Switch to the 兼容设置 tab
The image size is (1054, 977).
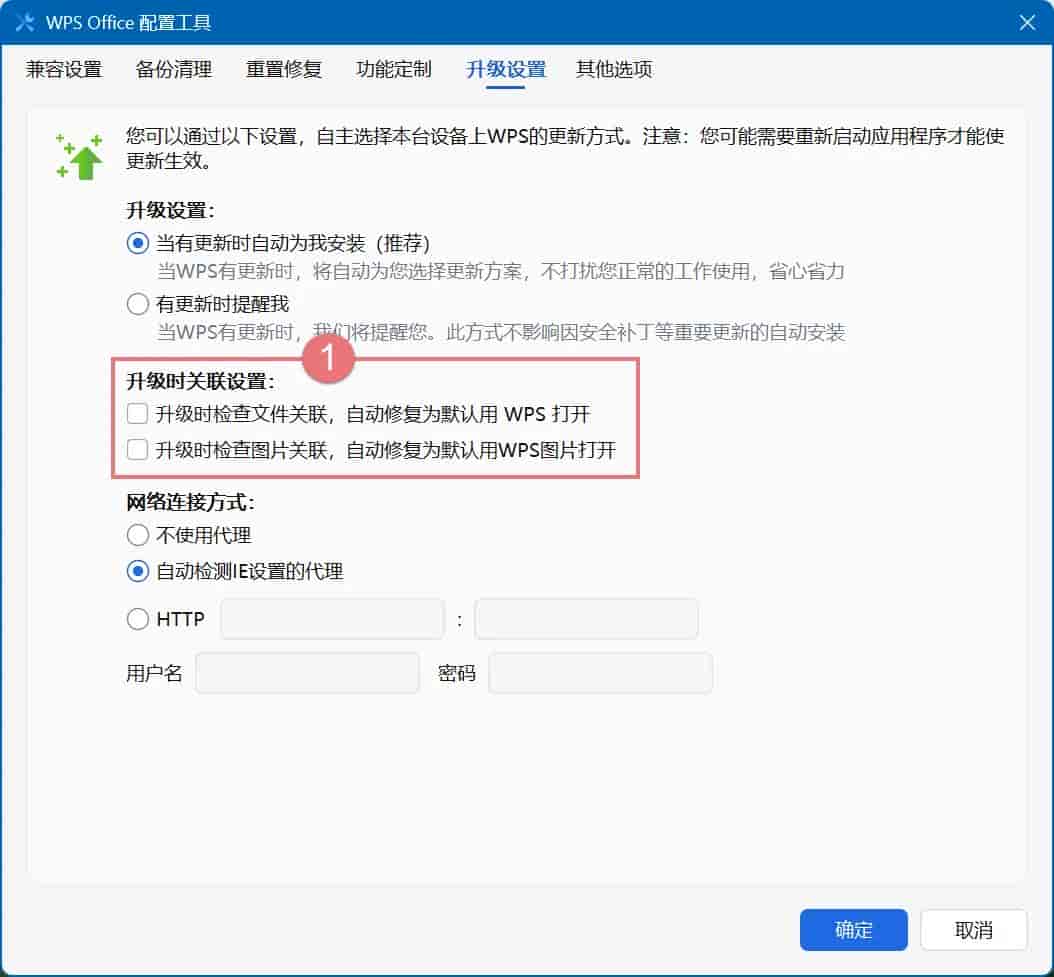tap(64, 69)
